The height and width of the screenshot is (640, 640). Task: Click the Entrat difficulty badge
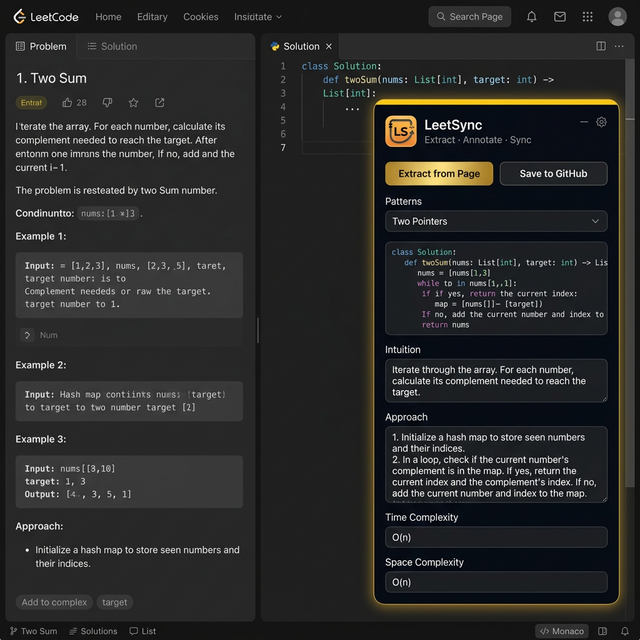coord(31,103)
